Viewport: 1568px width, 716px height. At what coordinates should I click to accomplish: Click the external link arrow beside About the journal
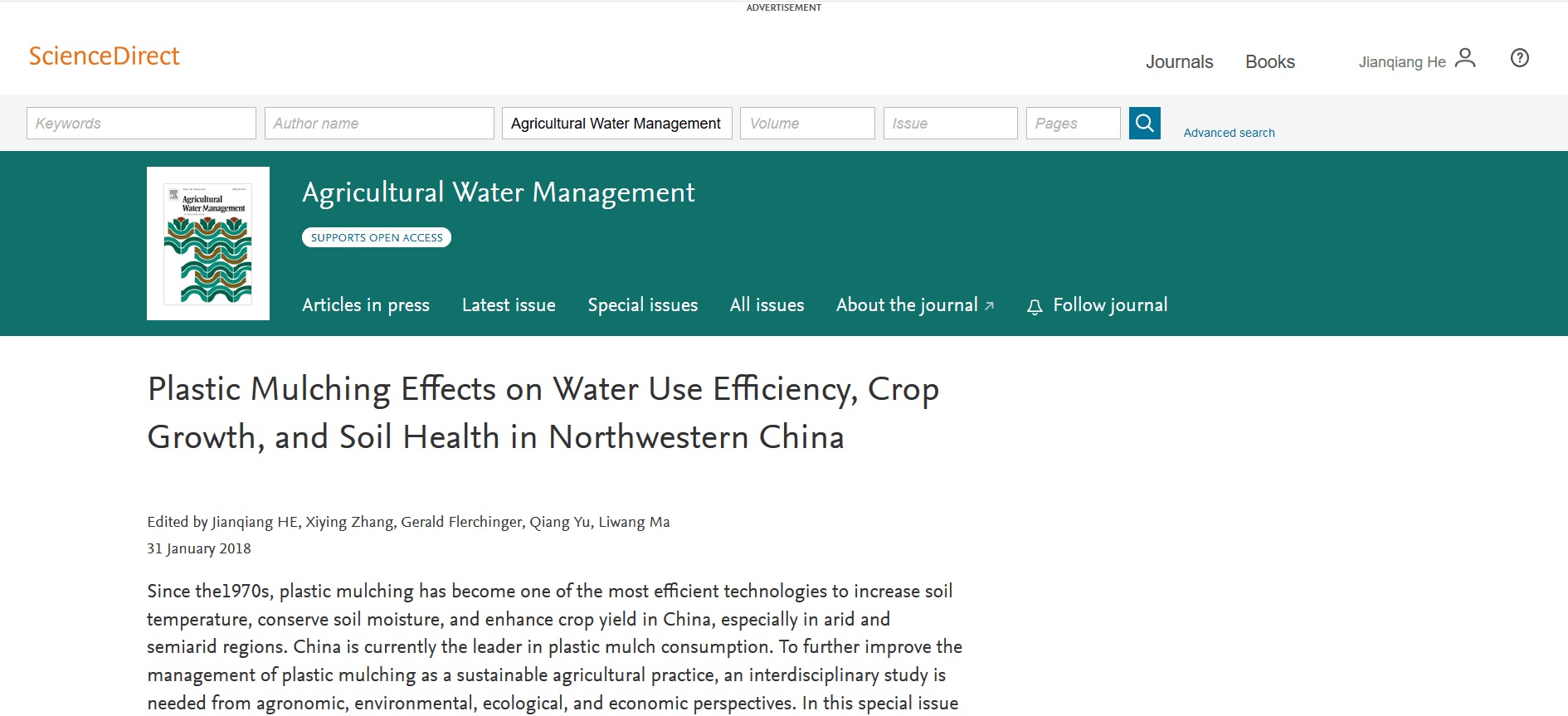[x=990, y=306]
